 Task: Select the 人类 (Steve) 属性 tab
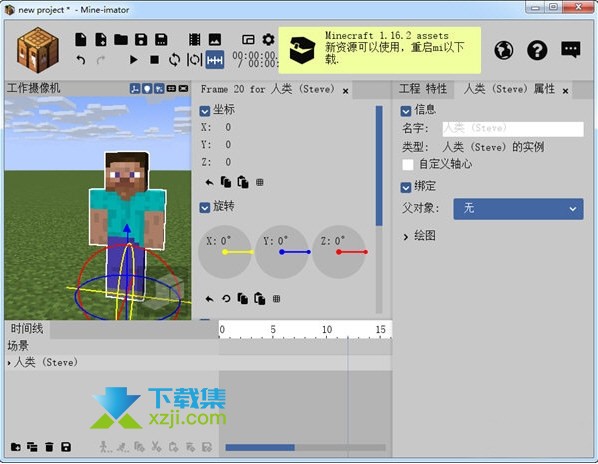[x=509, y=89]
